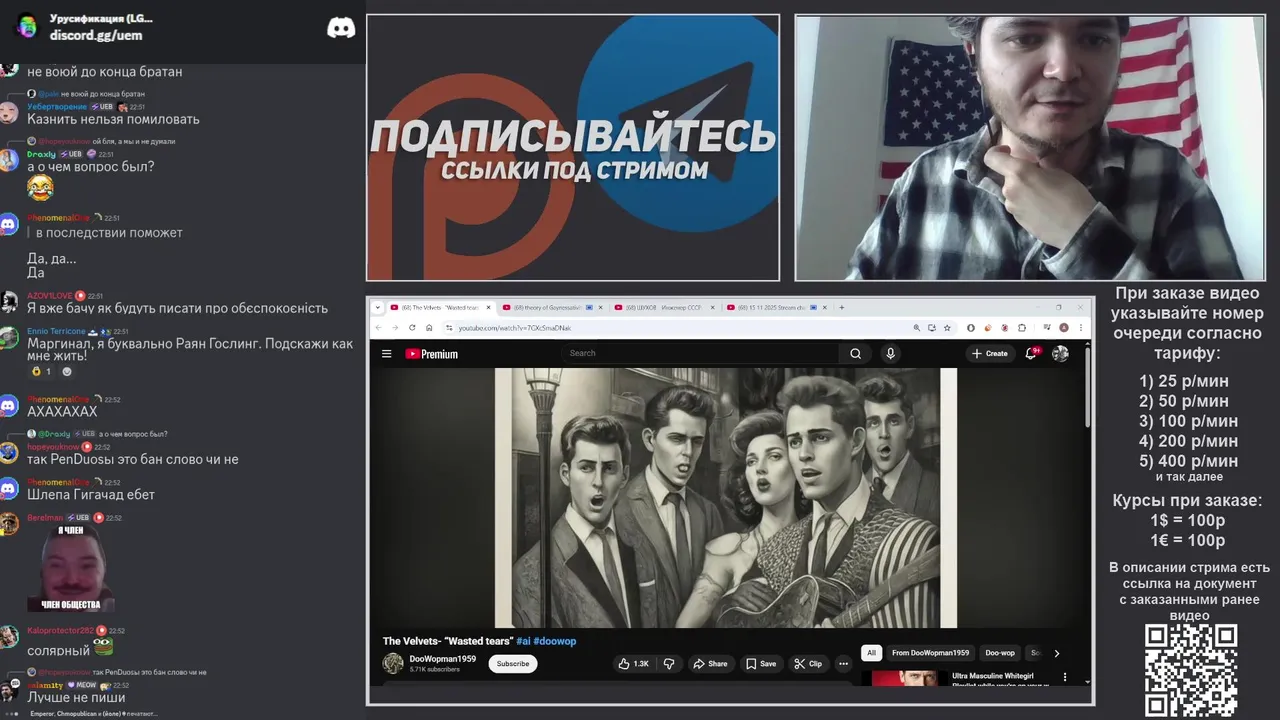1280x720 pixels.
Task: Switch to the '15 11 2025 Stream' tab
Action: pyautogui.click(x=775, y=307)
